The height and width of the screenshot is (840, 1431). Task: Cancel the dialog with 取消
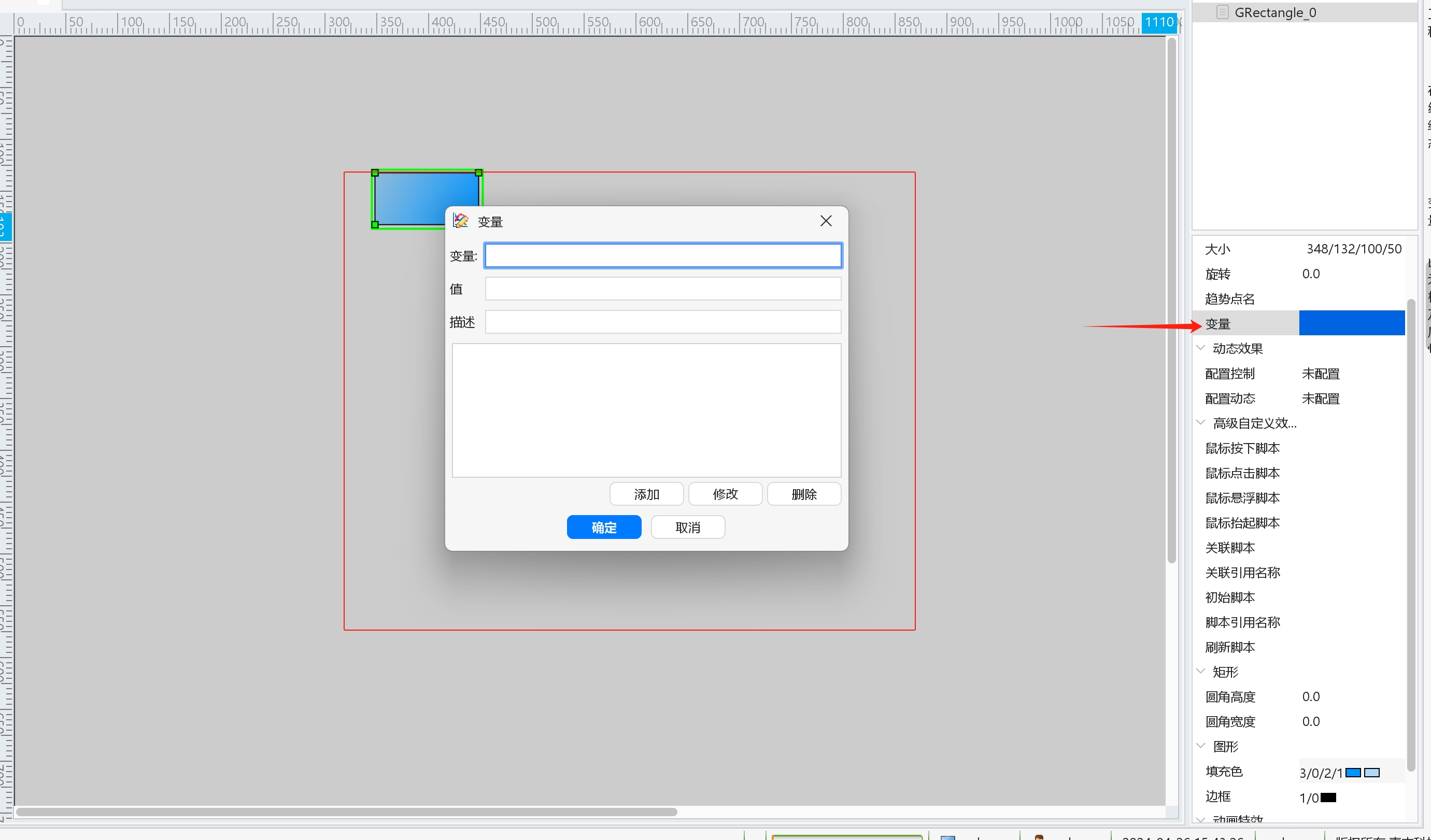click(688, 528)
